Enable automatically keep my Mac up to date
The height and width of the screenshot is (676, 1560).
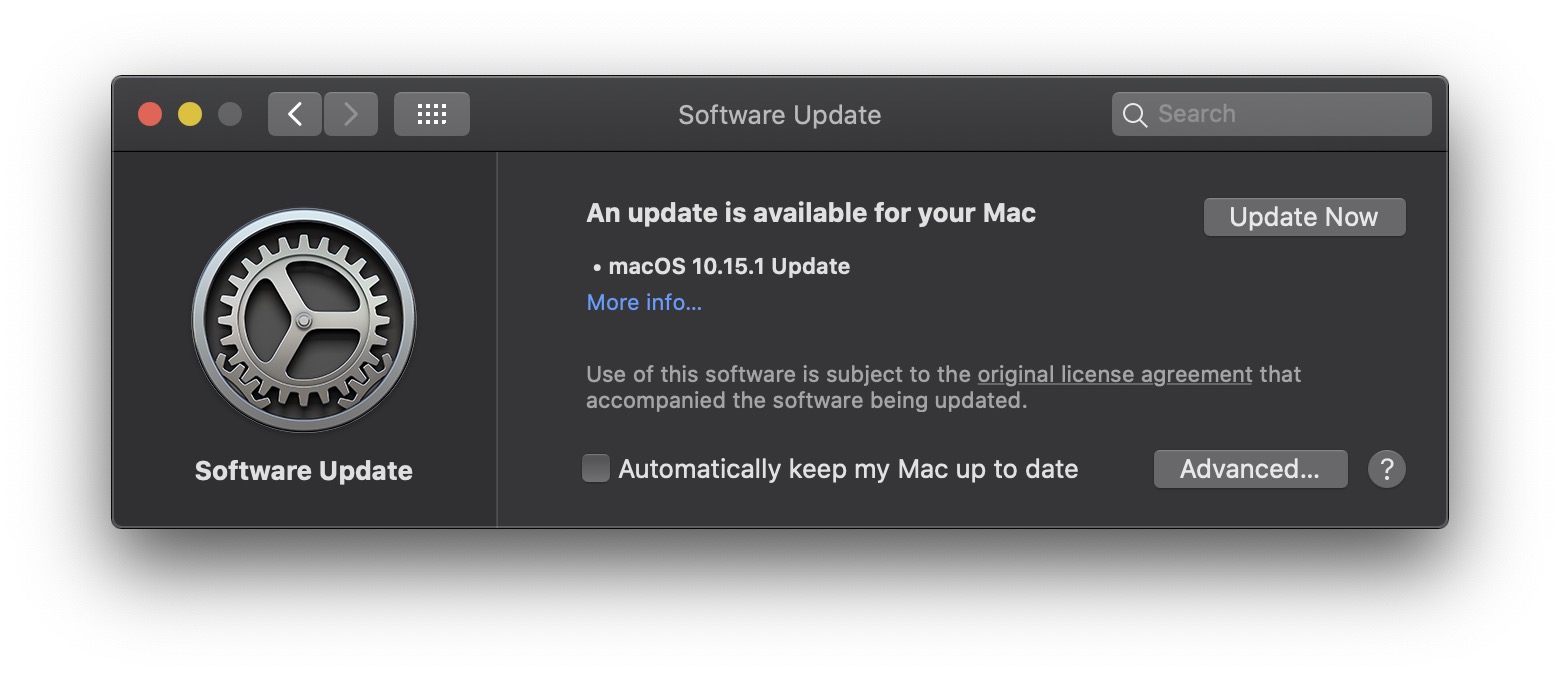(597, 467)
